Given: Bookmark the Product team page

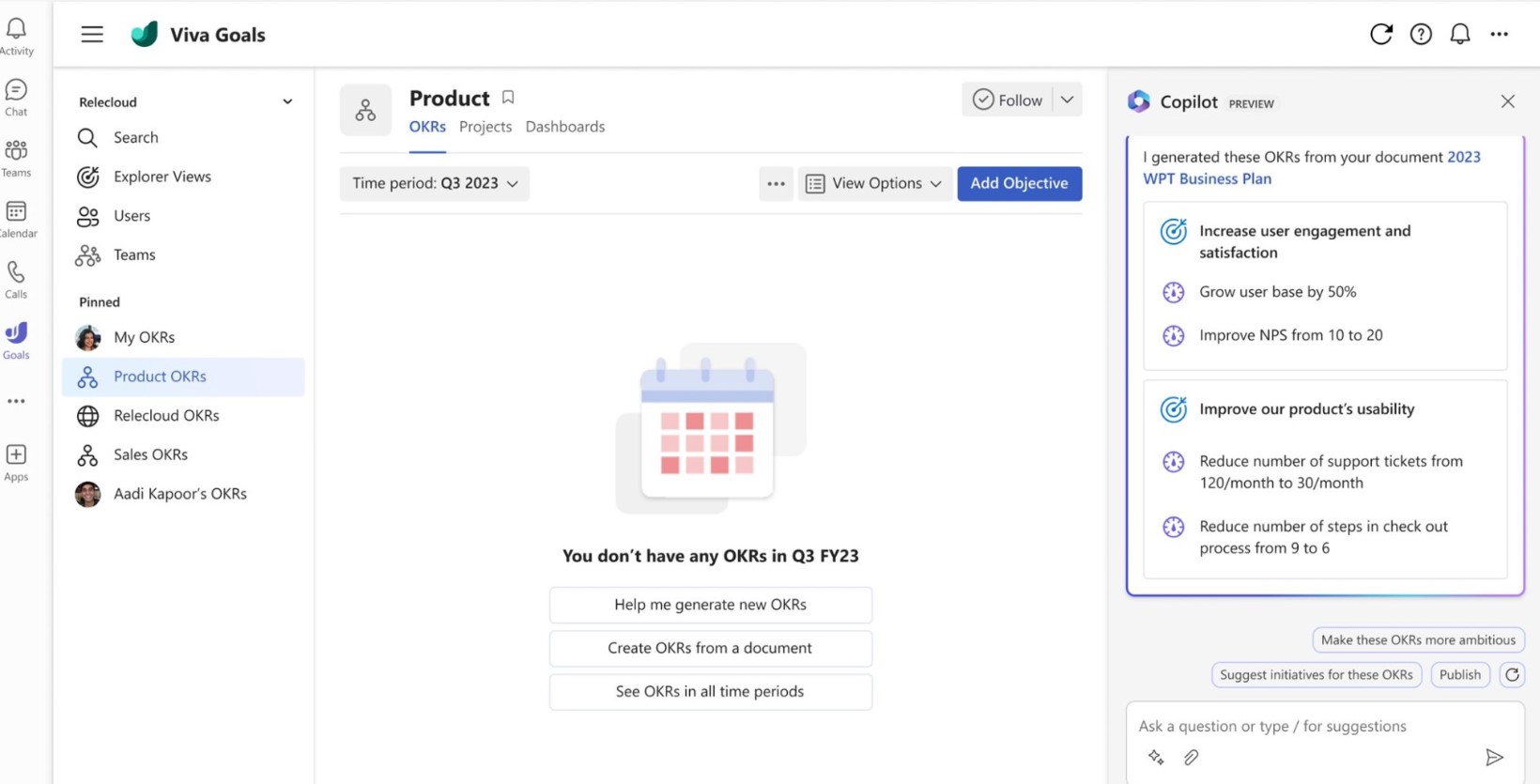Looking at the screenshot, I should click(x=508, y=98).
